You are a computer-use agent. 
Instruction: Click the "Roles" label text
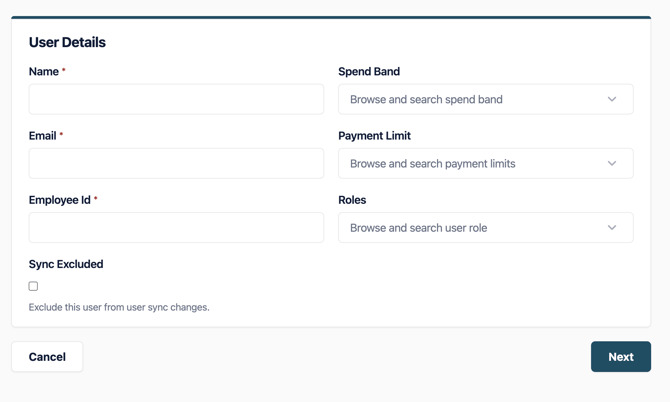(x=352, y=200)
